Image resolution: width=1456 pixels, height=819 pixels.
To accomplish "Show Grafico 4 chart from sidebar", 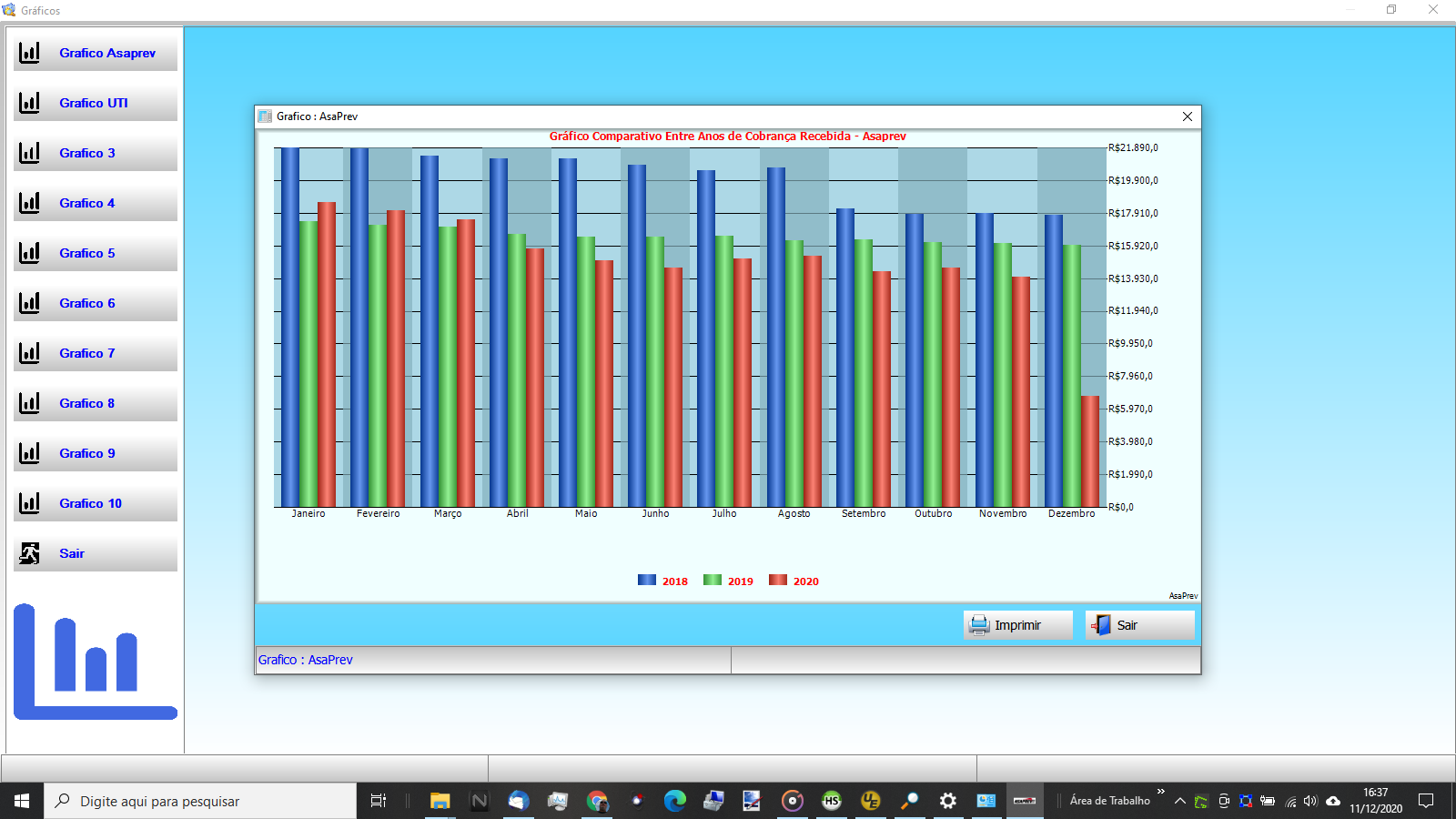I will (x=96, y=203).
